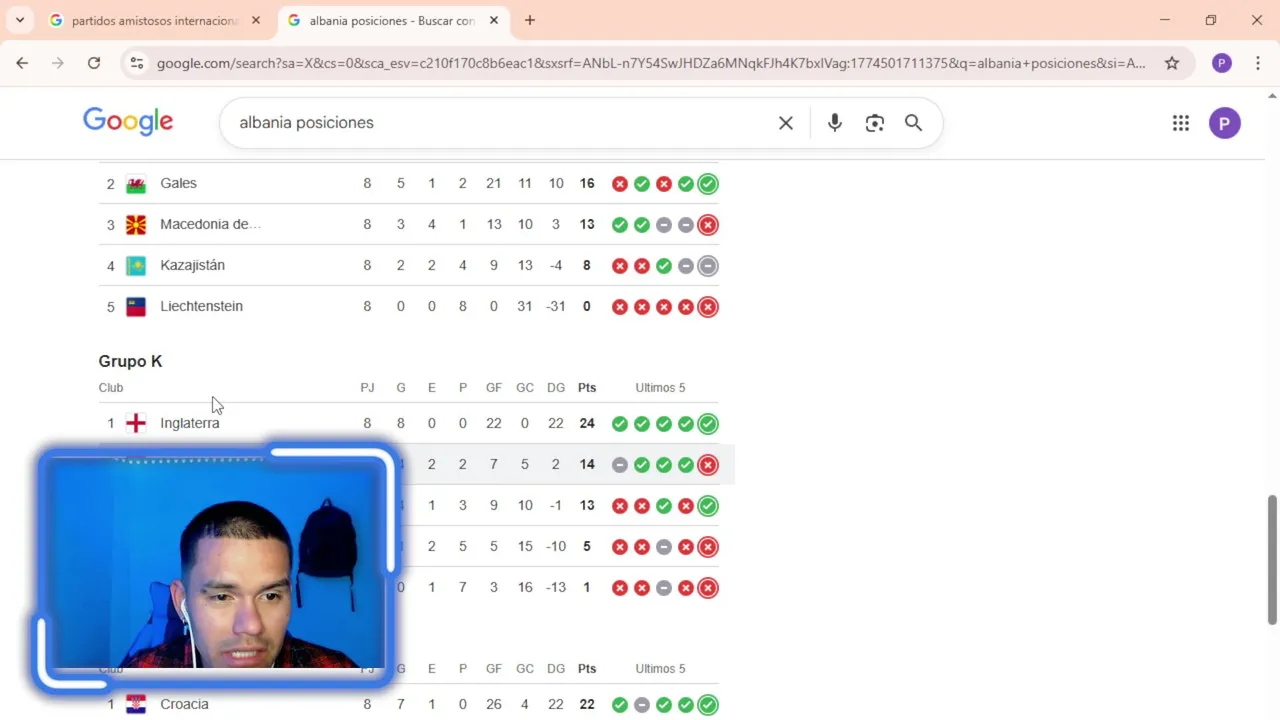The width and height of the screenshot is (1280, 720).
Task: Click Macedonia latest match loss icon
Action: tap(708, 225)
